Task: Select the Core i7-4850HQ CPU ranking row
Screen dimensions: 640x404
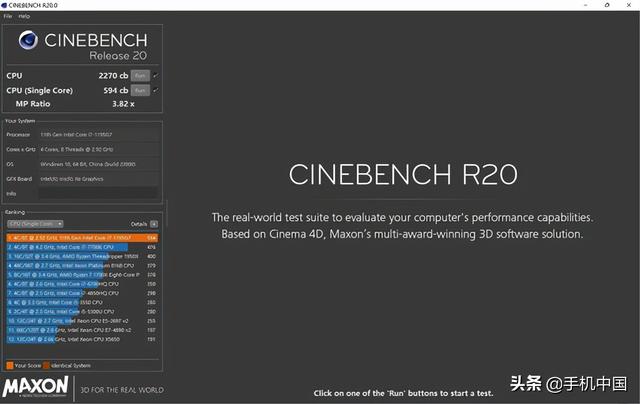Action: pos(82,293)
